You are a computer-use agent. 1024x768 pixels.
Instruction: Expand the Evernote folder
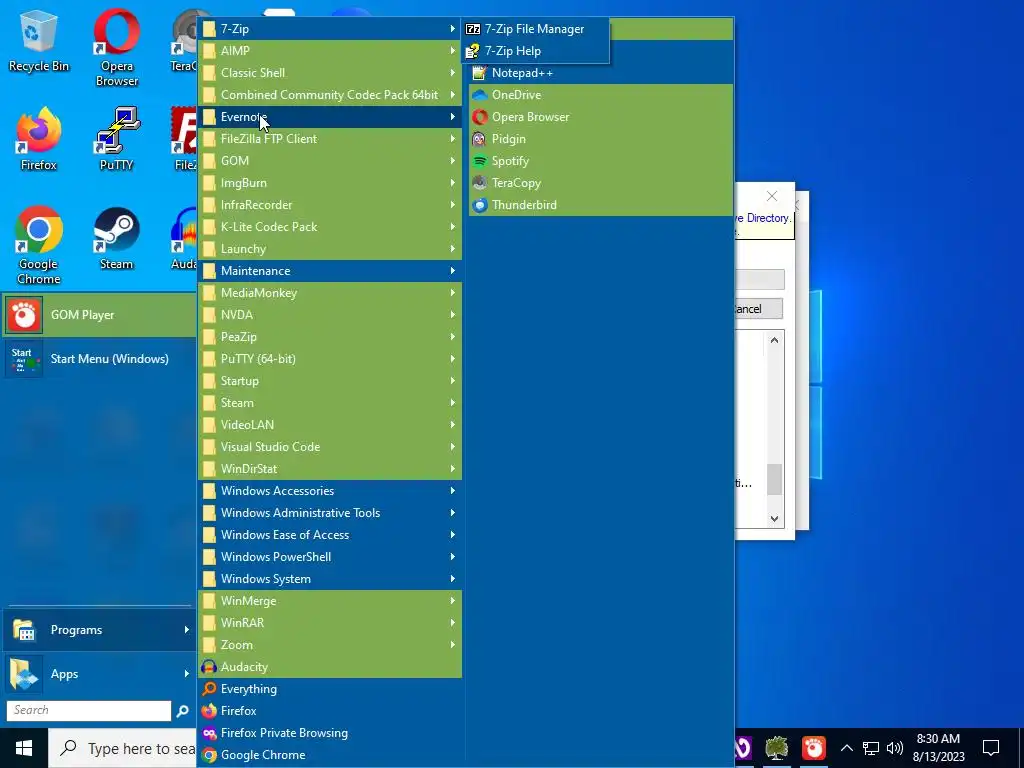(x=330, y=117)
